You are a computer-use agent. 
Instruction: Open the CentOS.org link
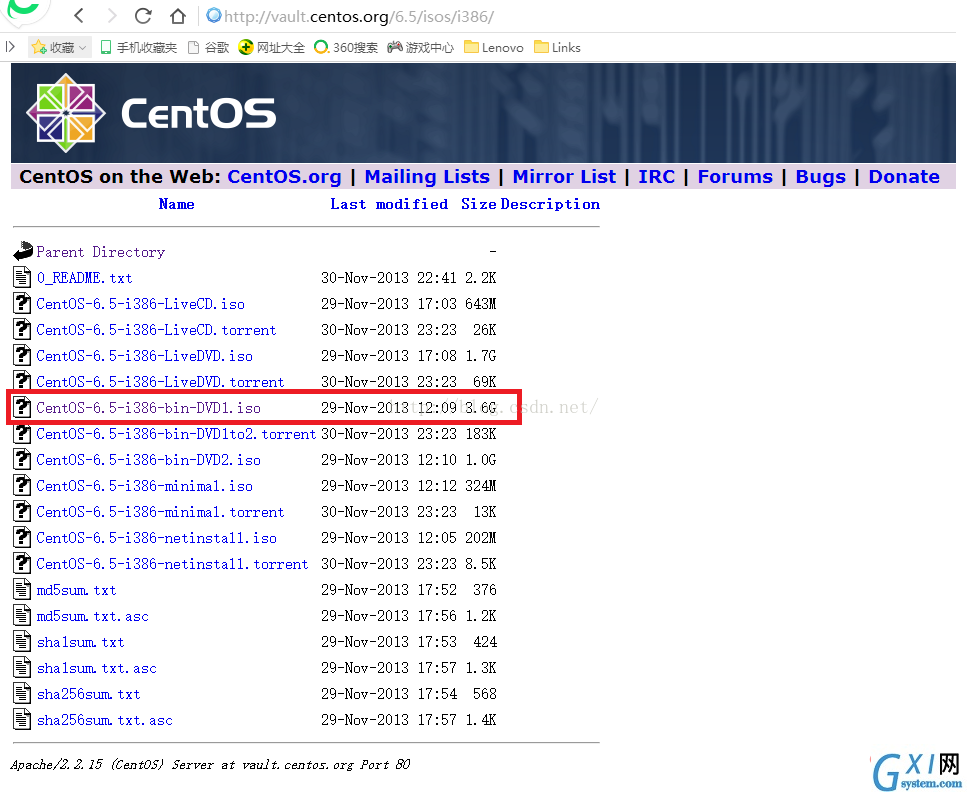pyautogui.click(x=284, y=177)
